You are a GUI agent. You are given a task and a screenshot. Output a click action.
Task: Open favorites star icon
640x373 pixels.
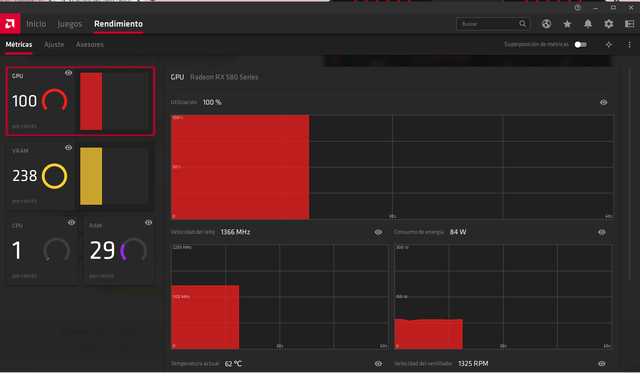[567, 24]
